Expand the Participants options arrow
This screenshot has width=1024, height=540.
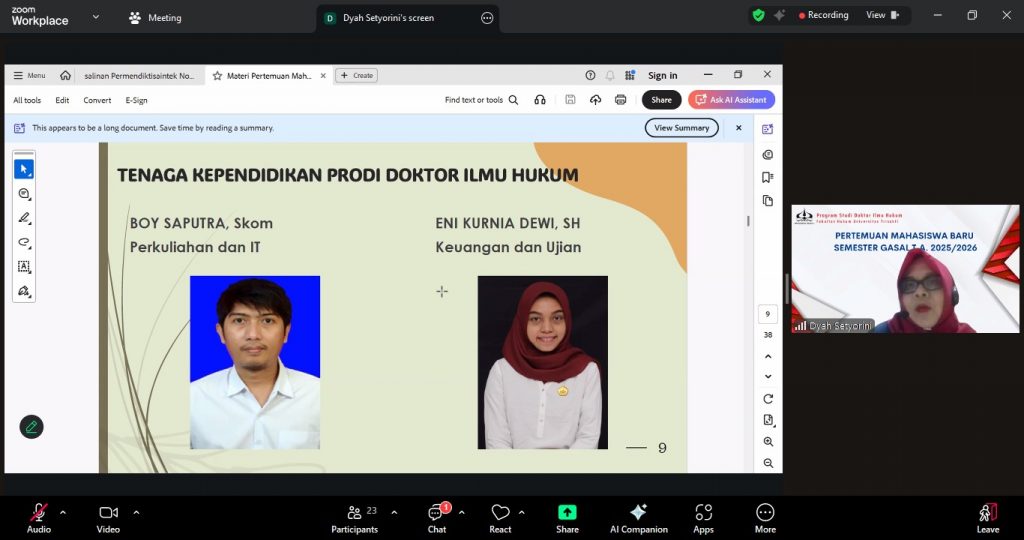point(394,512)
